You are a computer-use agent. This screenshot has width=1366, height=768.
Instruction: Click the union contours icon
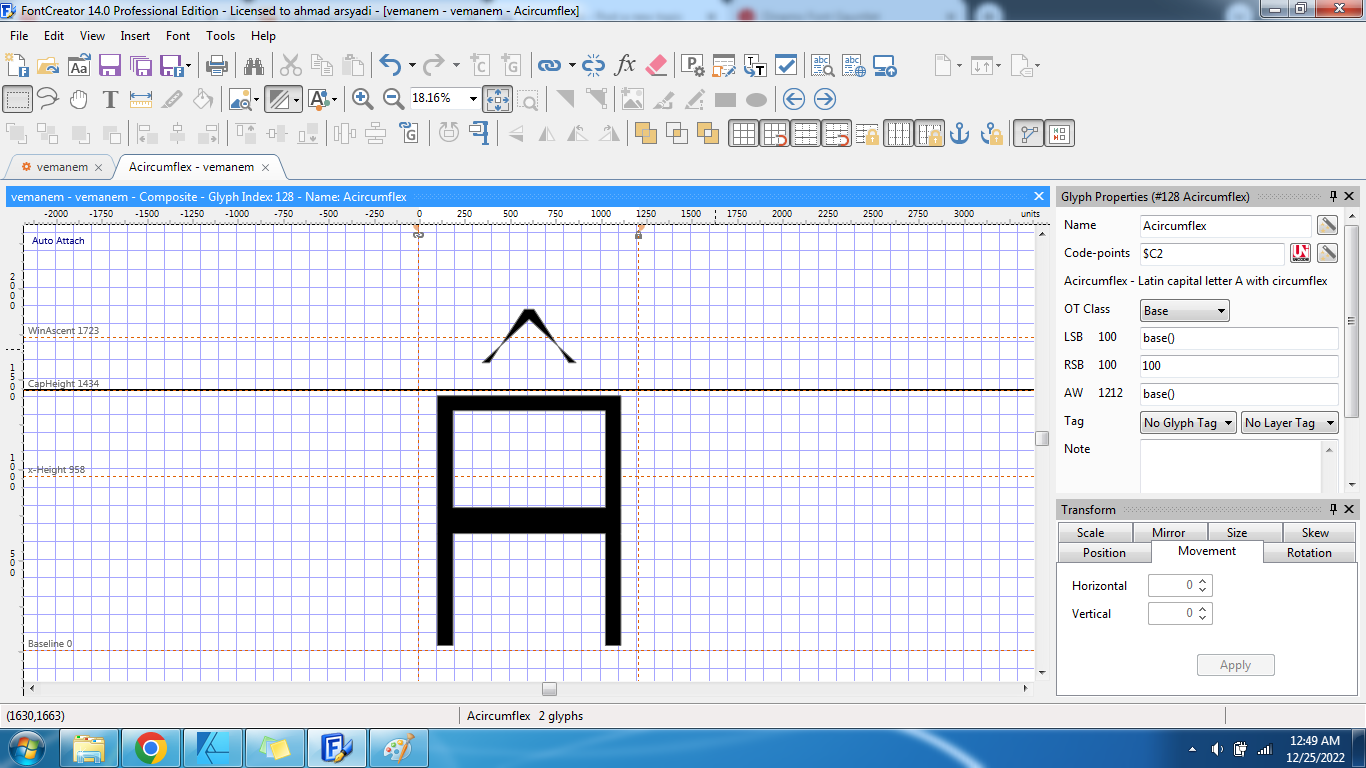(646, 133)
